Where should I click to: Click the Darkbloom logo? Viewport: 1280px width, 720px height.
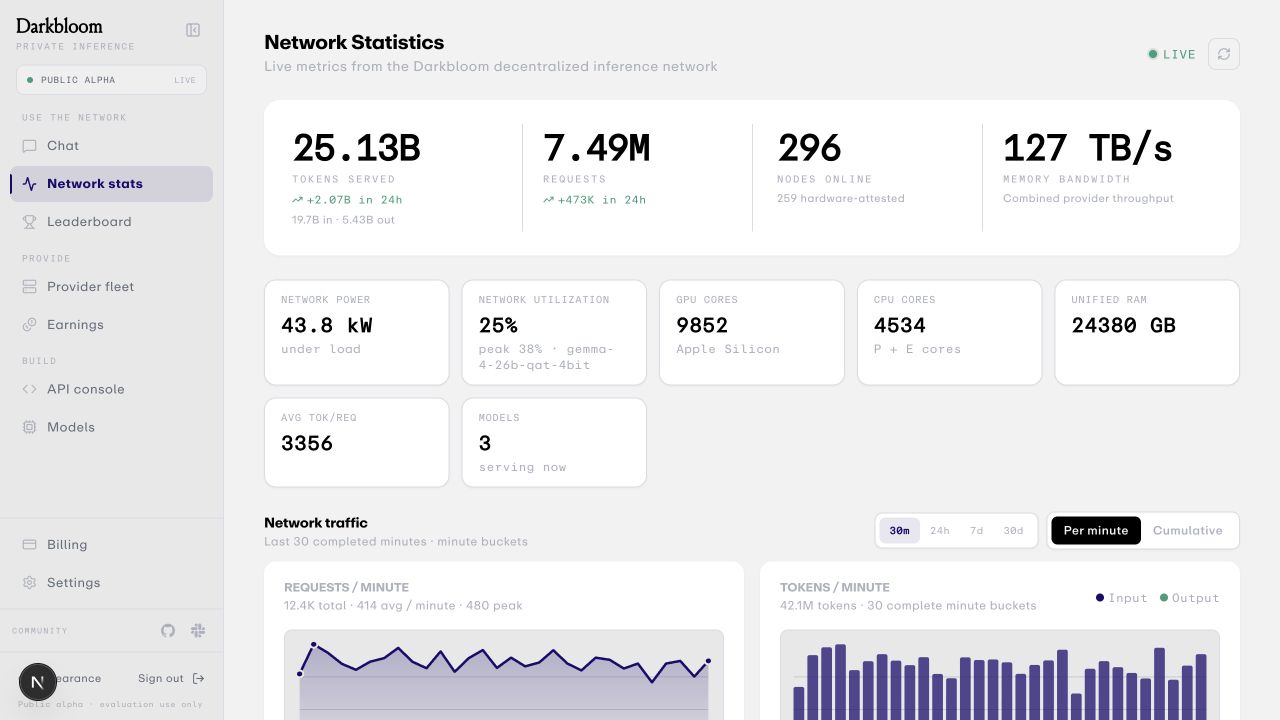click(59, 26)
